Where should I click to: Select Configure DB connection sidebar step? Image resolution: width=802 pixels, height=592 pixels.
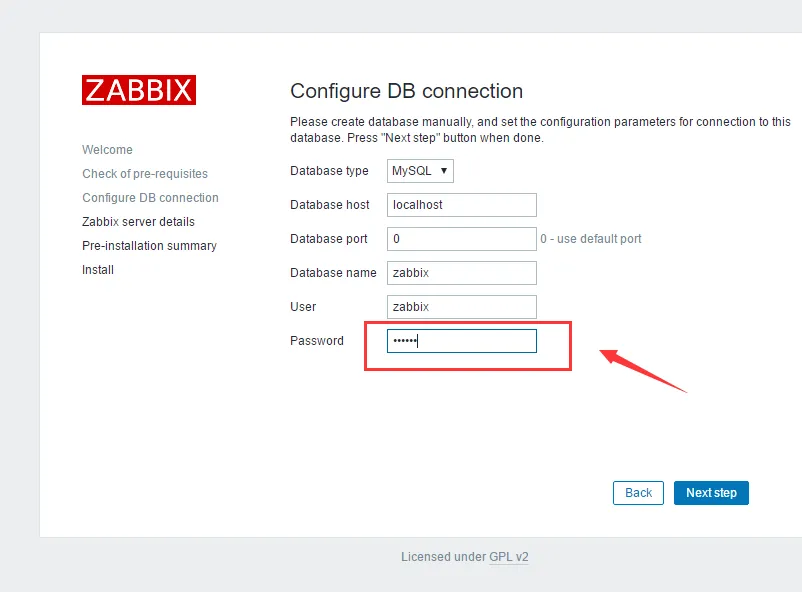tap(150, 198)
